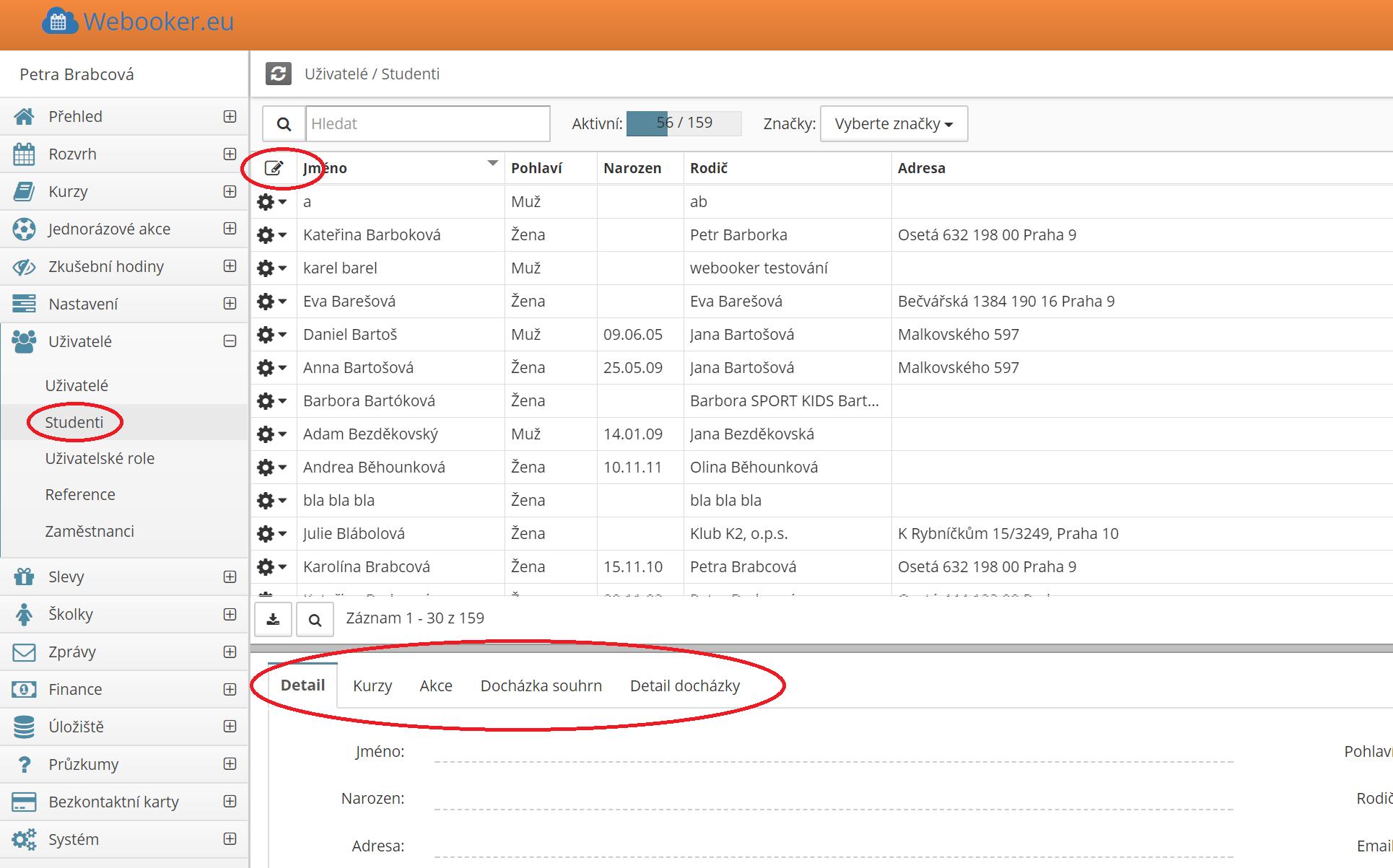Expand the Zprávy plus toggle
1393x868 pixels.
point(230,652)
